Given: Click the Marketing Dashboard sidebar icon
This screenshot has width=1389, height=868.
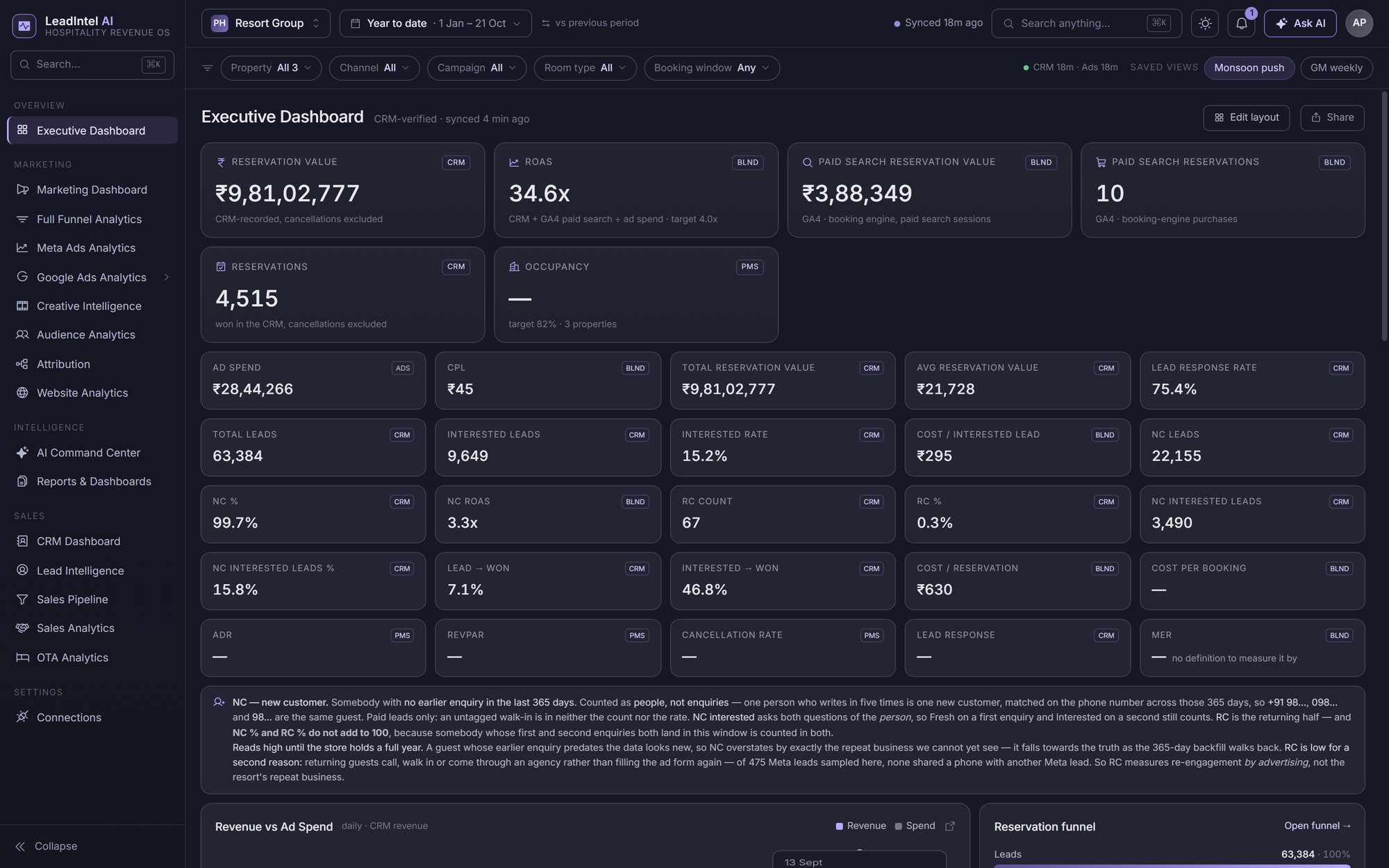Looking at the screenshot, I should [x=22, y=190].
